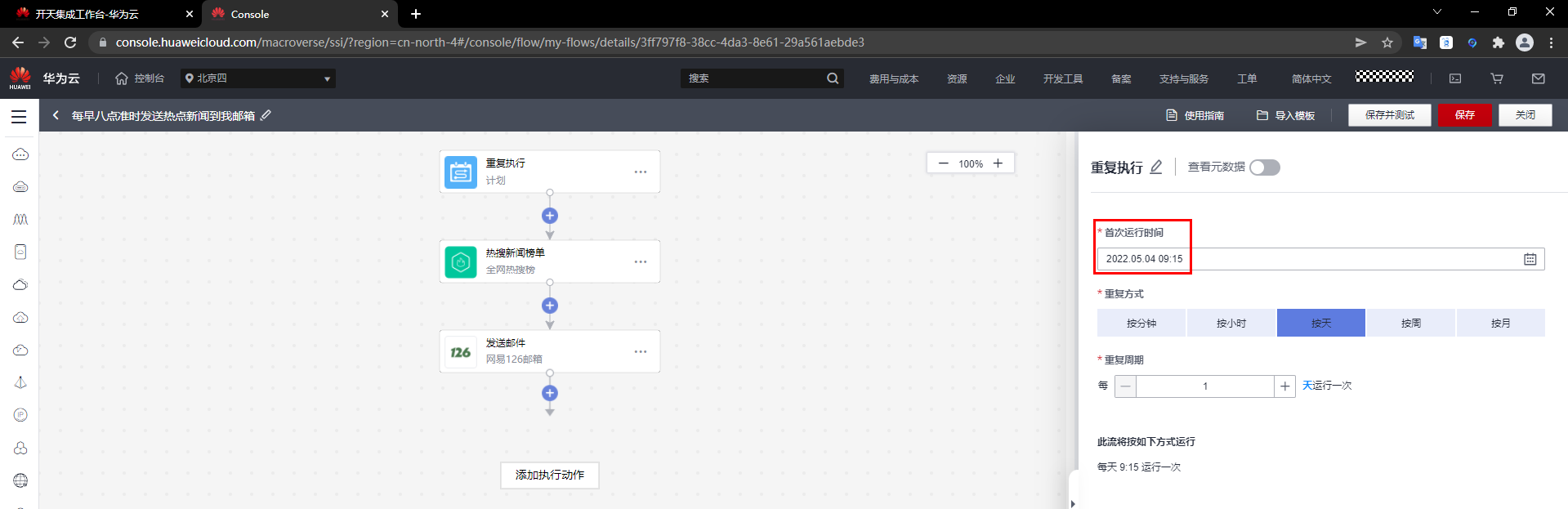The width and height of the screenshot is (1568, 509).
Task: Open more options for 热搜新闻榜单 node
Action: [641, 261]
